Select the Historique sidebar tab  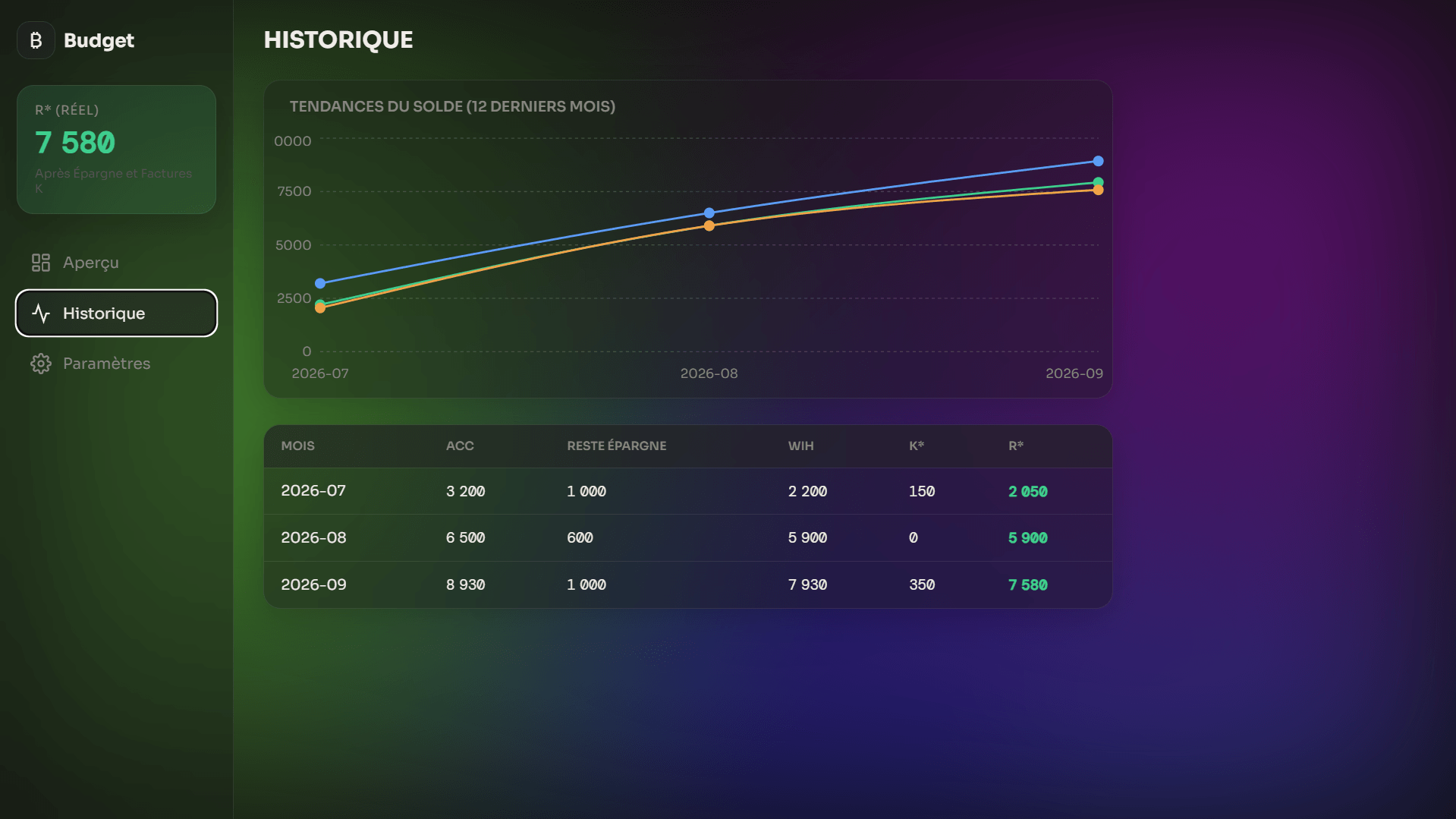pyautogui.click(x=116, y=313)
